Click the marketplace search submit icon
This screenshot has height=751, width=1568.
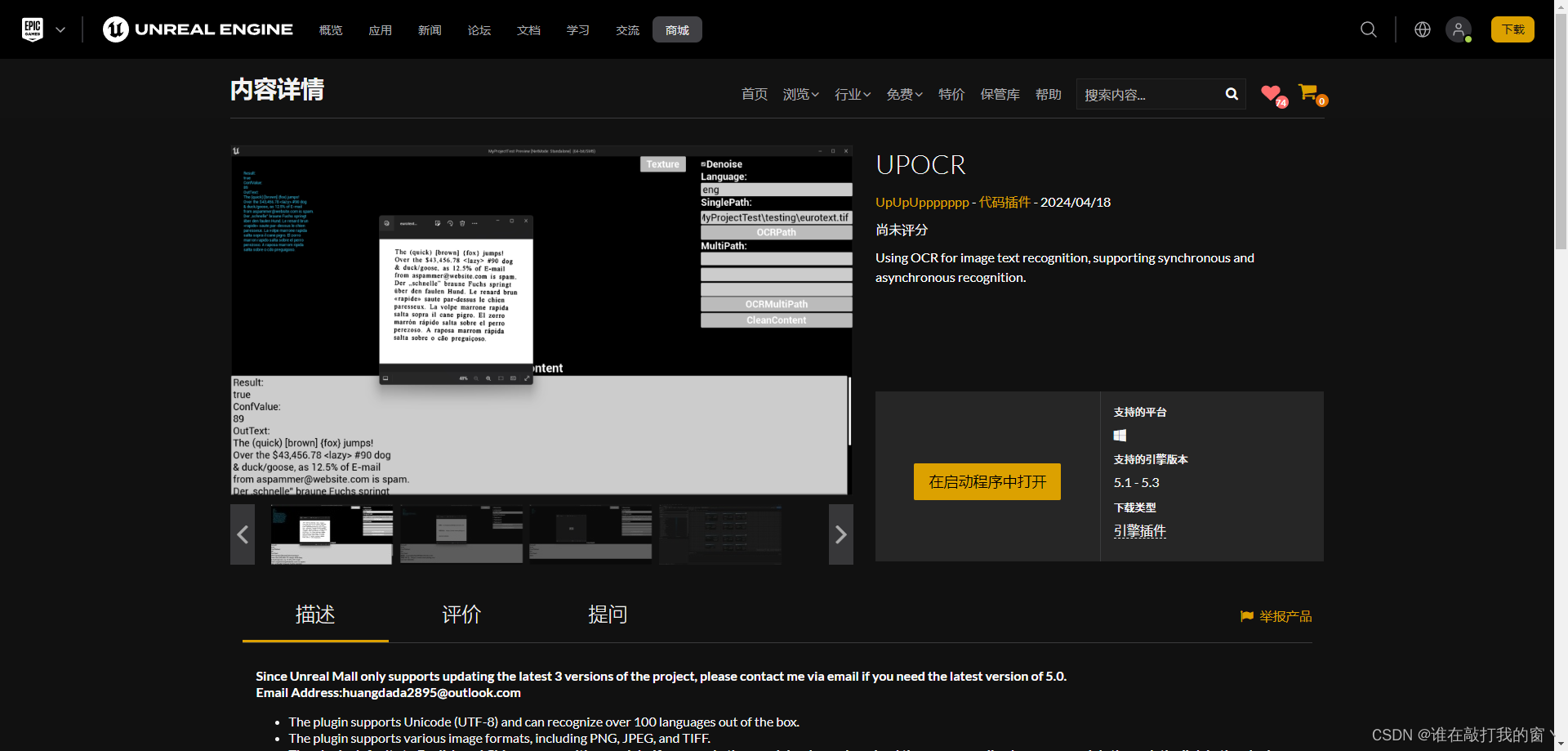tap(1232, 94)
